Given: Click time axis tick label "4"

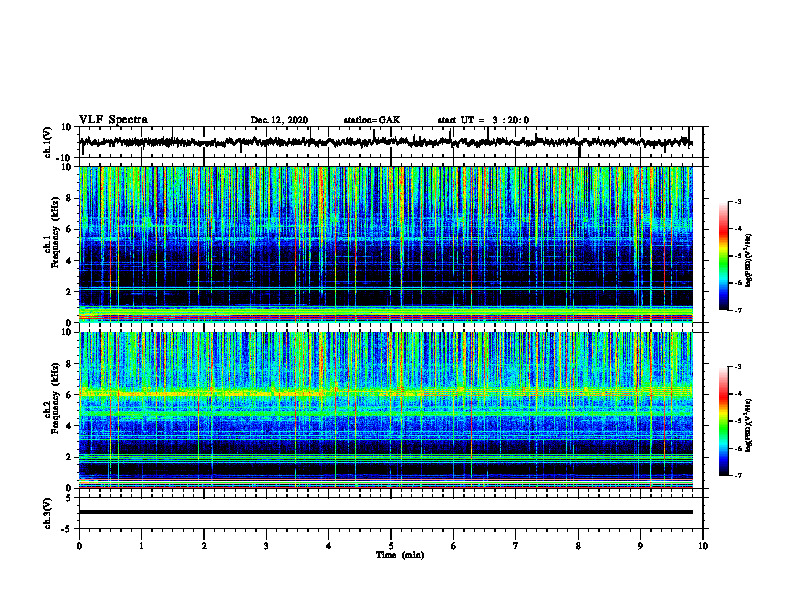Looking at the screenshot, I should 329,546.
